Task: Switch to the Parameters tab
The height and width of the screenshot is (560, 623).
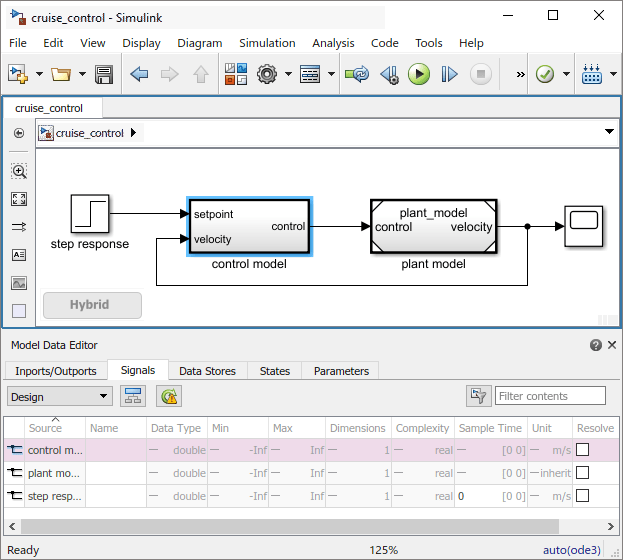Action: click(x=341, y=371)
